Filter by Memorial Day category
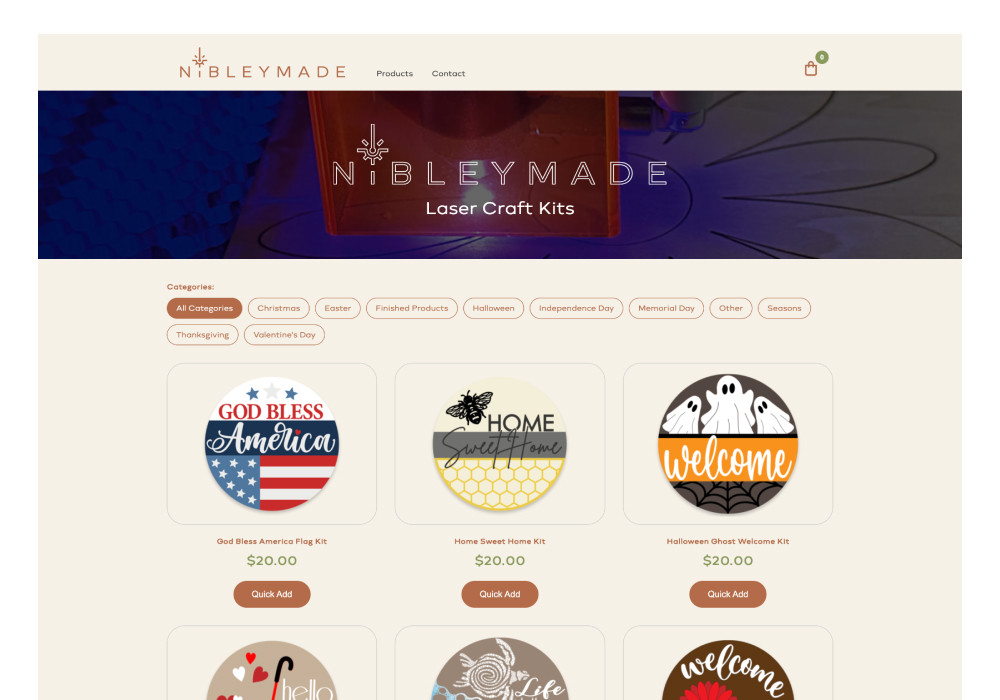 click(x=666, y=308)
